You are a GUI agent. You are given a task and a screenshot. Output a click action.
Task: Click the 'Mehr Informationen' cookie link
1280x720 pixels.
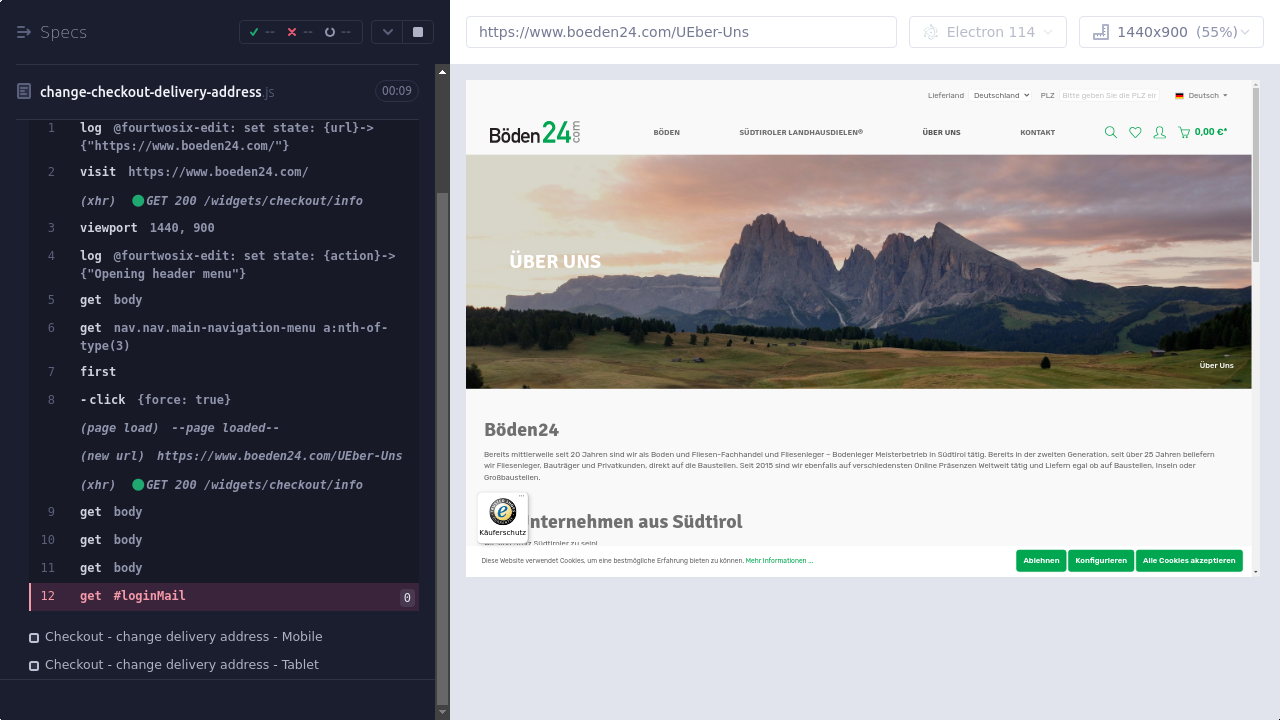point(779,561)
